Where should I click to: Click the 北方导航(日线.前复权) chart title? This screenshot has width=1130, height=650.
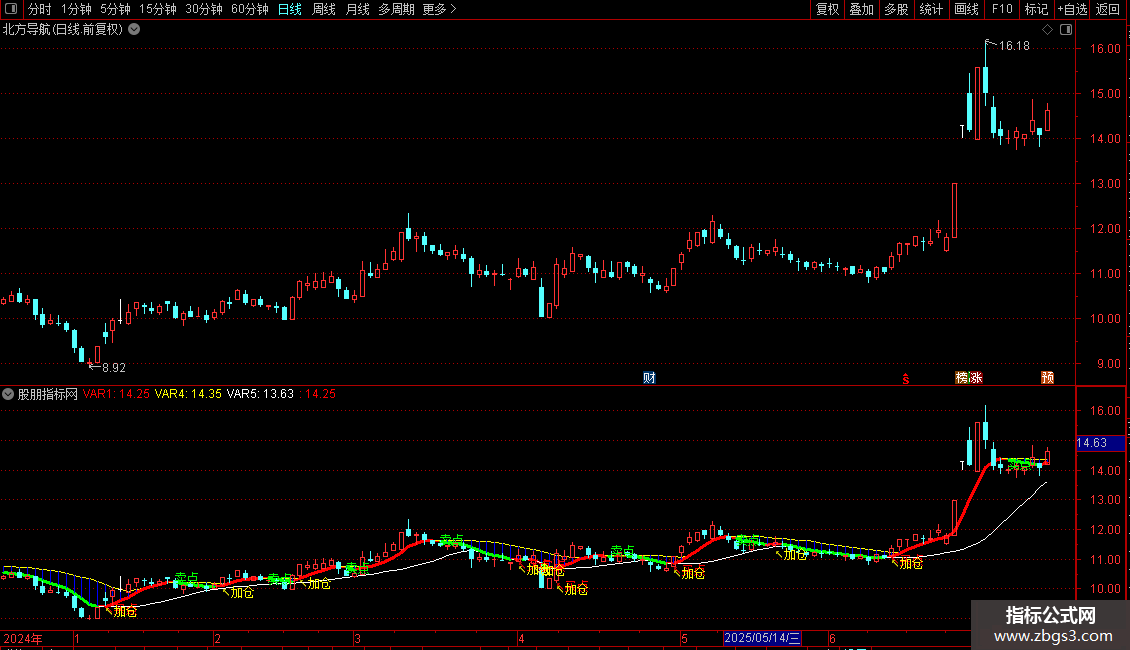point(63,30)
